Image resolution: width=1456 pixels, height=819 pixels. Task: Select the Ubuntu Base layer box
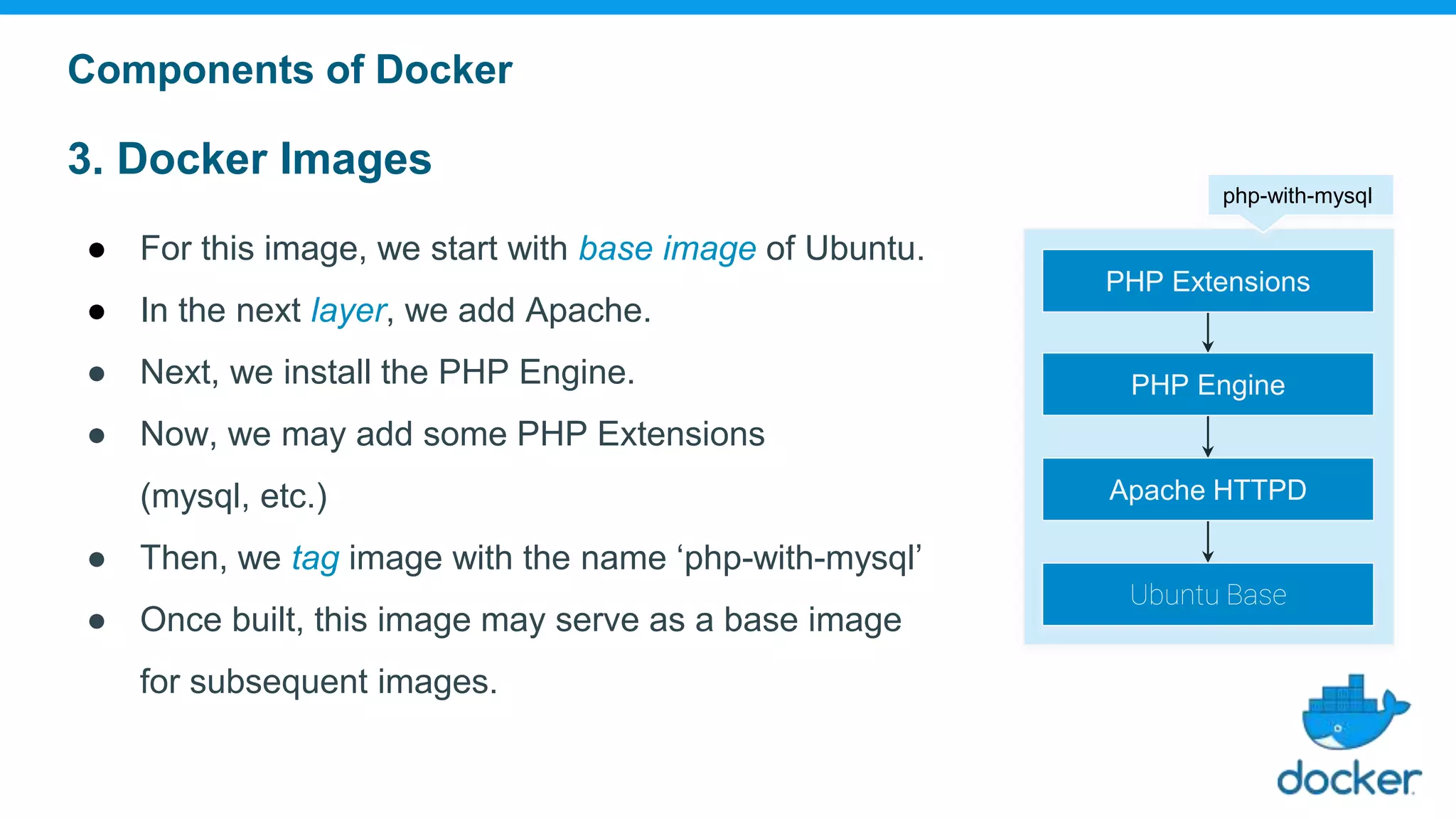[1208, 594]
